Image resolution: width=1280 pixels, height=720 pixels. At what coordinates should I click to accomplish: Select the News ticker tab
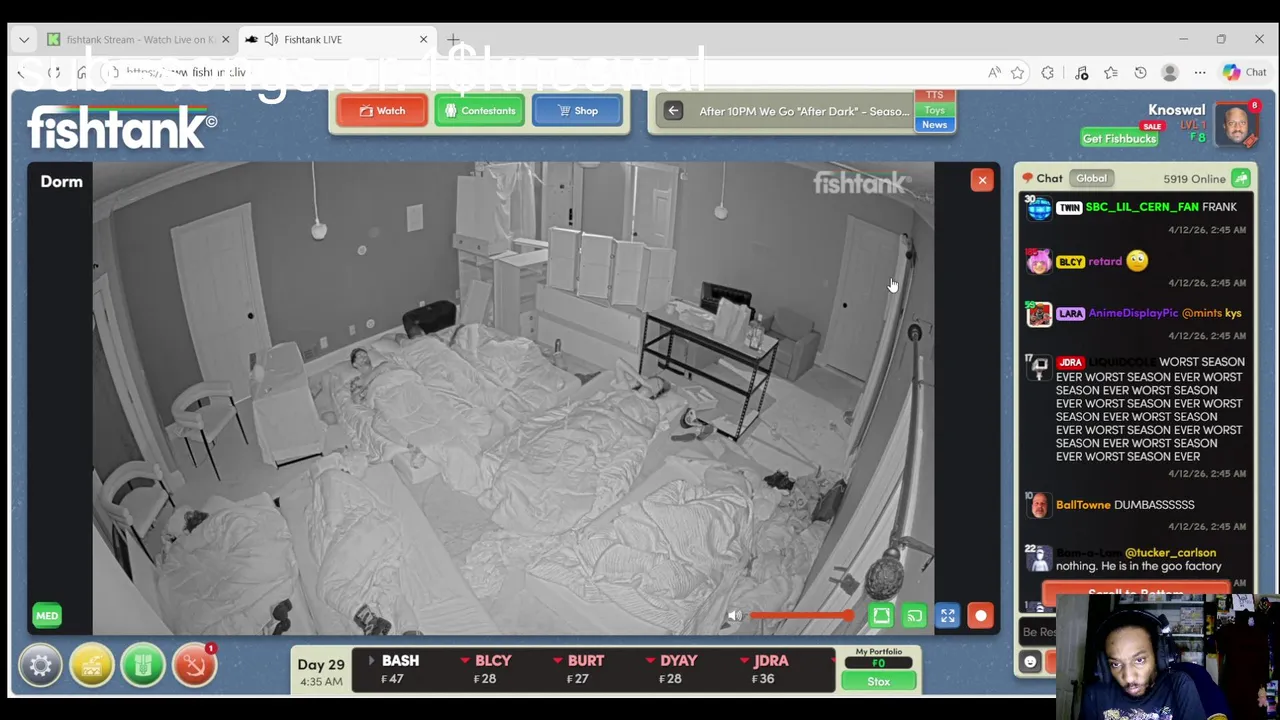[934, 125]
